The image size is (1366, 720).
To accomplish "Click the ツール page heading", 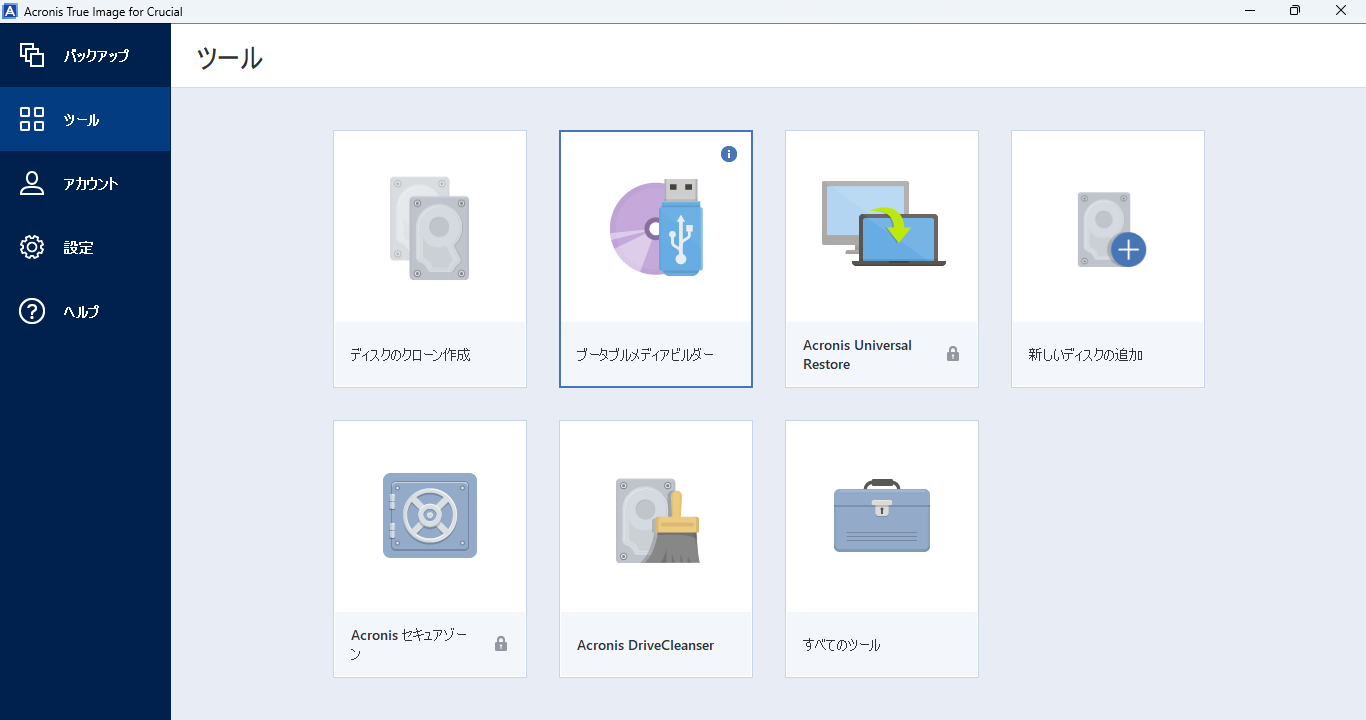I will pyautogui.click(x=230, y=57).
